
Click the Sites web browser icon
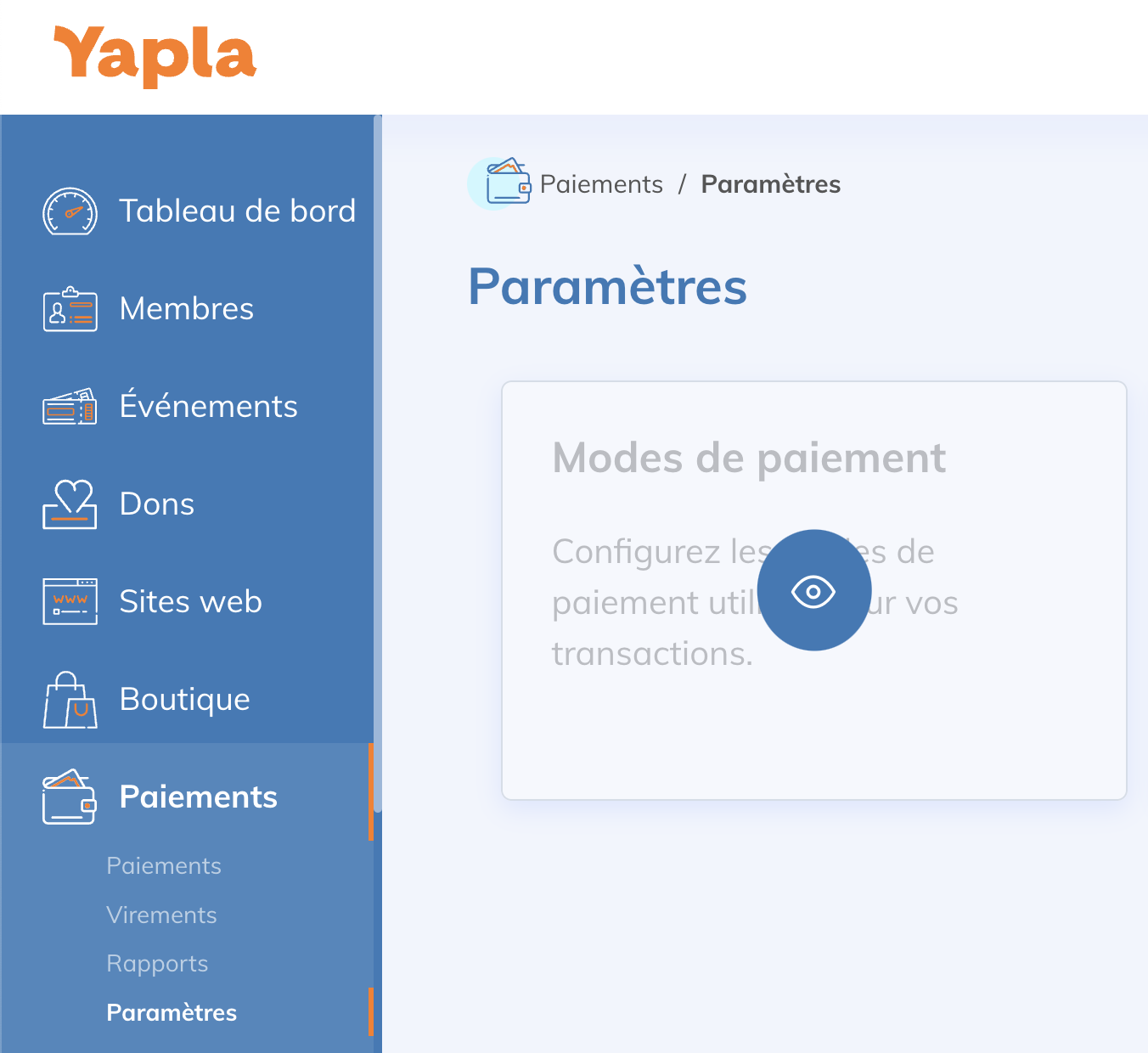coord(70,601)
